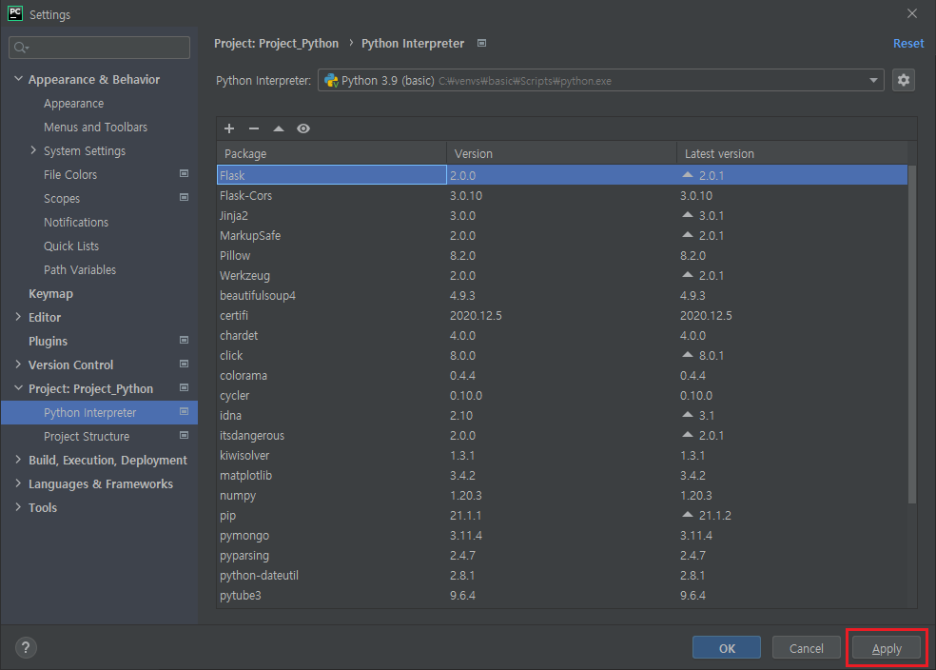Open Menus and Toolbars settings
The width and height of the screenshot is (936, 670).
click(96, 127)
